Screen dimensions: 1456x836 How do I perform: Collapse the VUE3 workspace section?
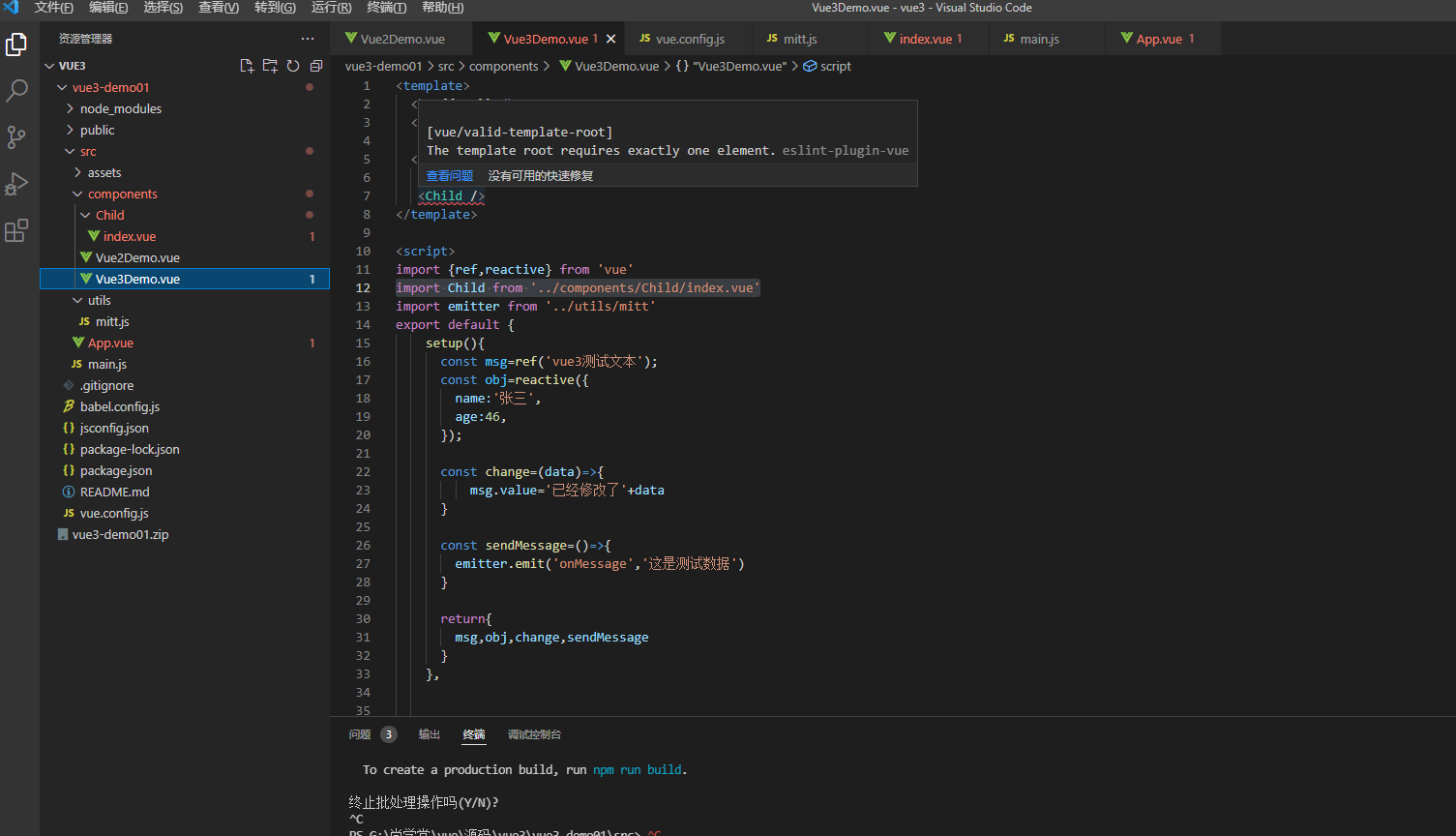(50, 66)
